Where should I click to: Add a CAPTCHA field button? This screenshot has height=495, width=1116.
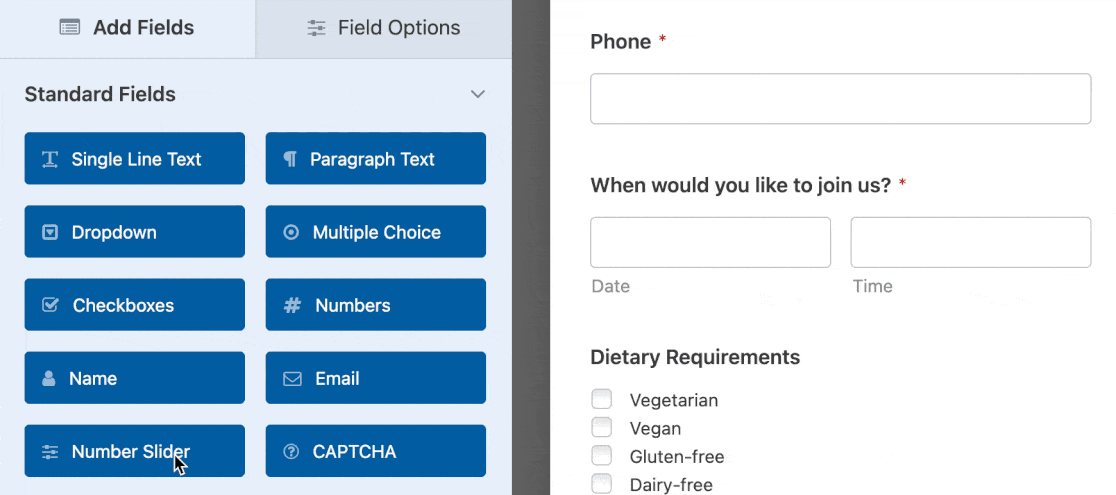pos(375,451)
